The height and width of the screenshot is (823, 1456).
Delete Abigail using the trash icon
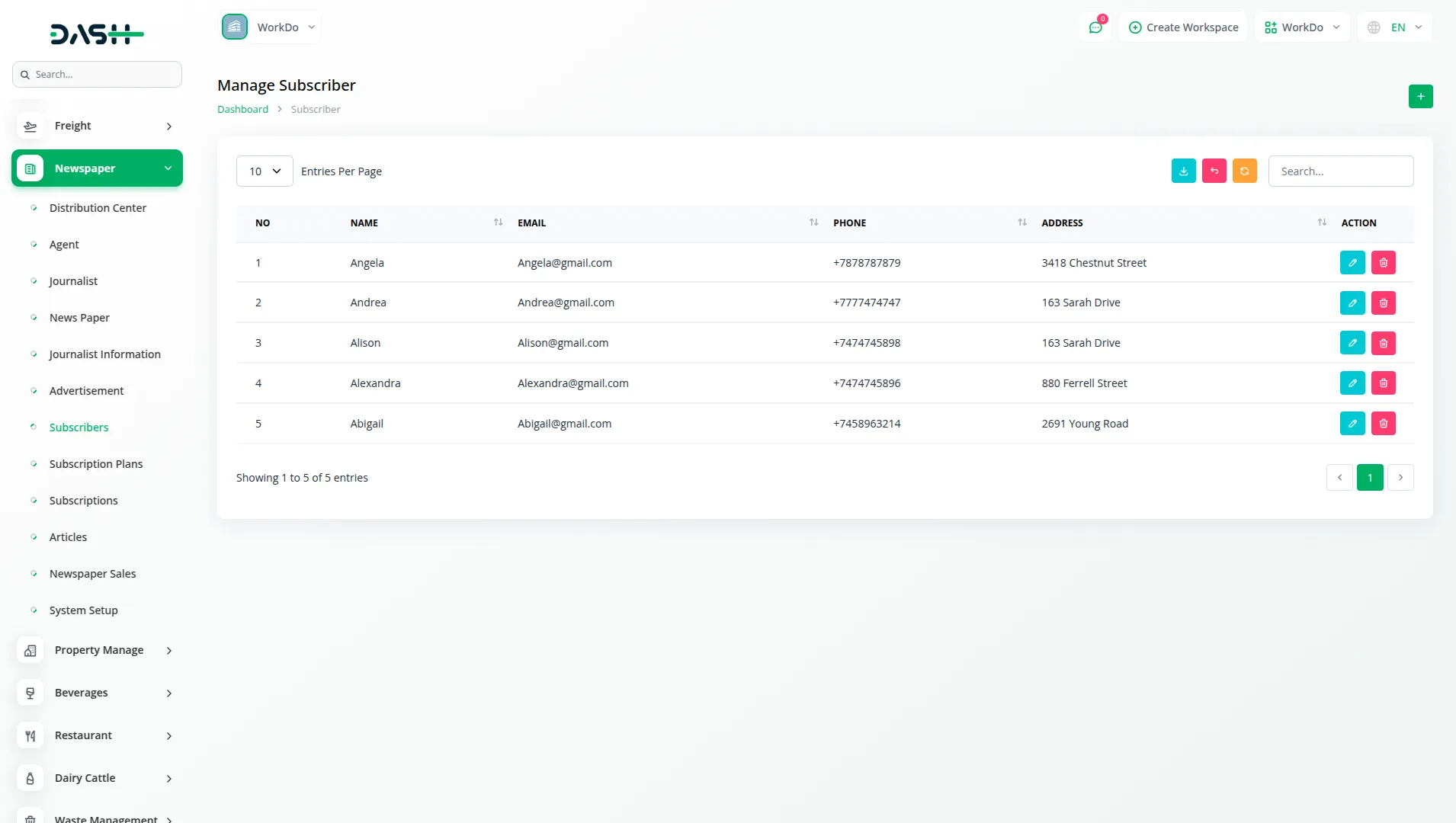[1383, 423]
